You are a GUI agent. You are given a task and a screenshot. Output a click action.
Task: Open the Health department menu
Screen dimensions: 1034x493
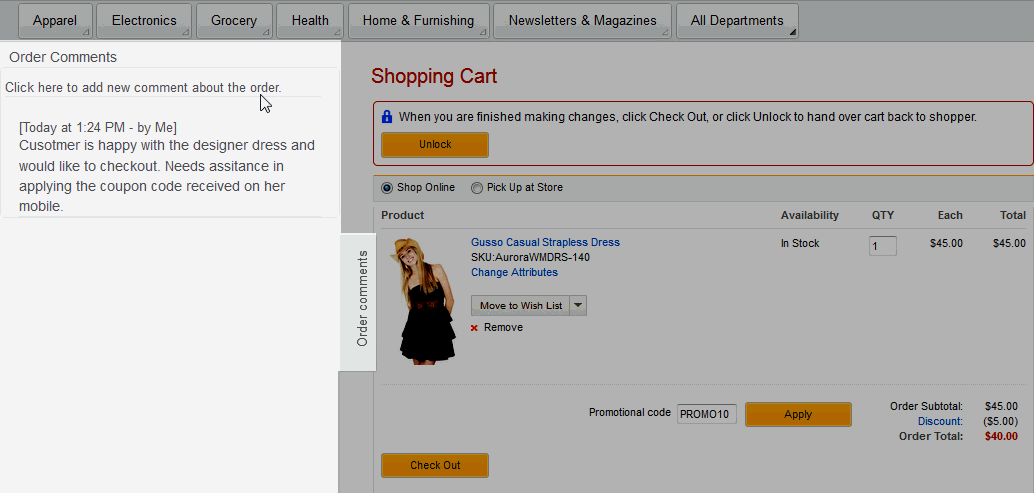(310, 21)
